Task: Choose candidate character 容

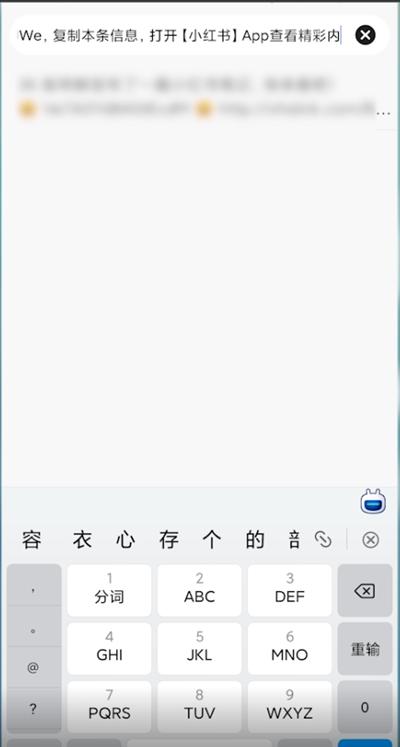Action: click(31, 540)
